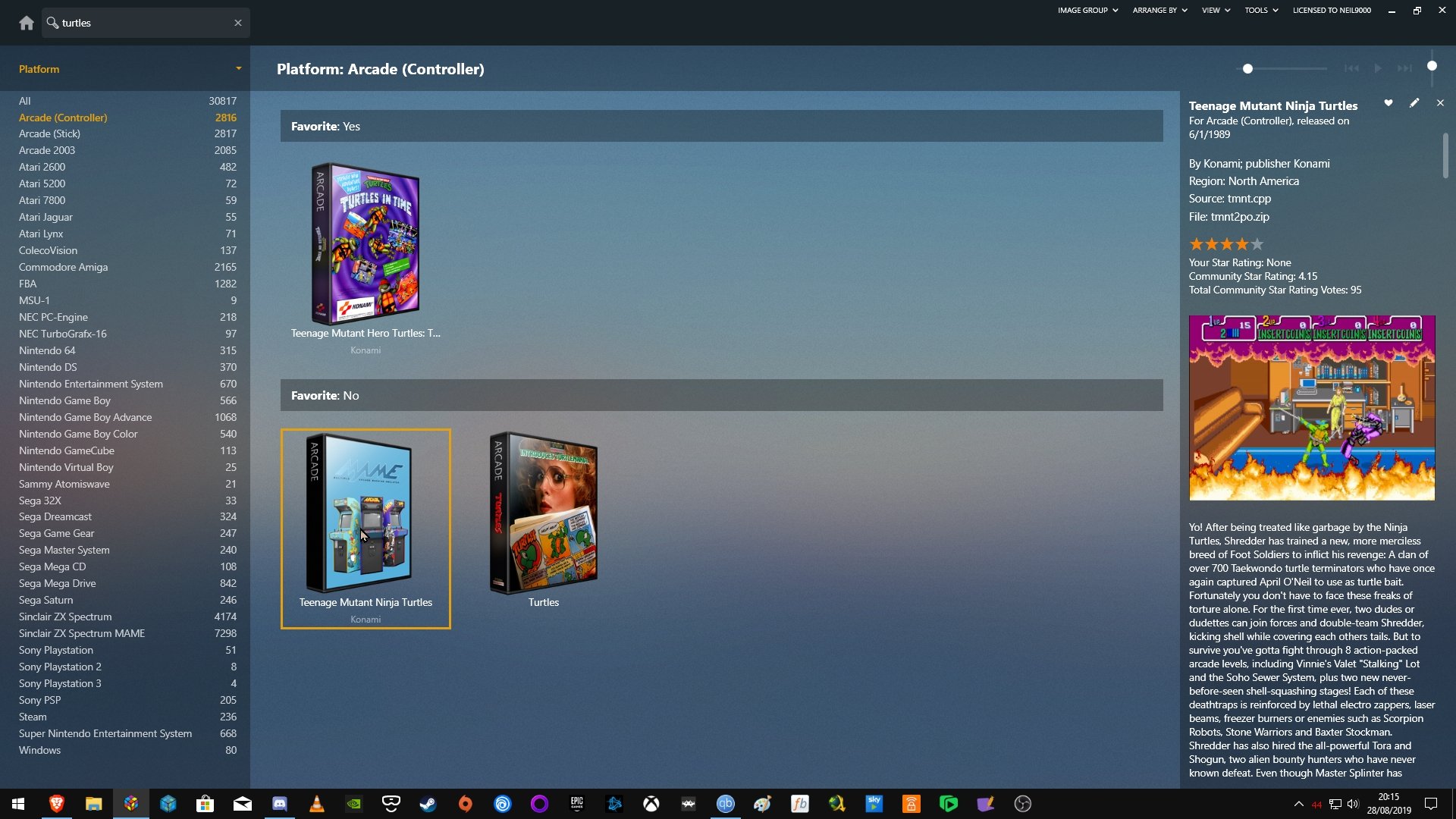Viewport: 1456px width, 819px height.
Task: Go to the Home view icon
Action: (x=27, y=23)
